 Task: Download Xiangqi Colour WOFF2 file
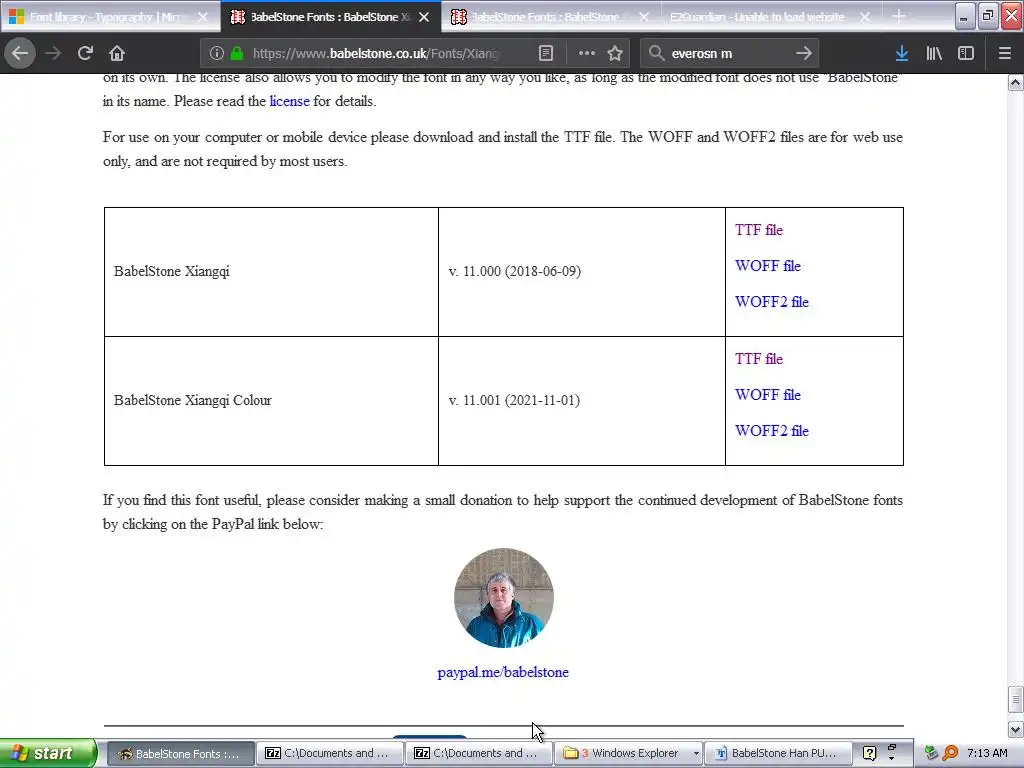click(771, 431)
